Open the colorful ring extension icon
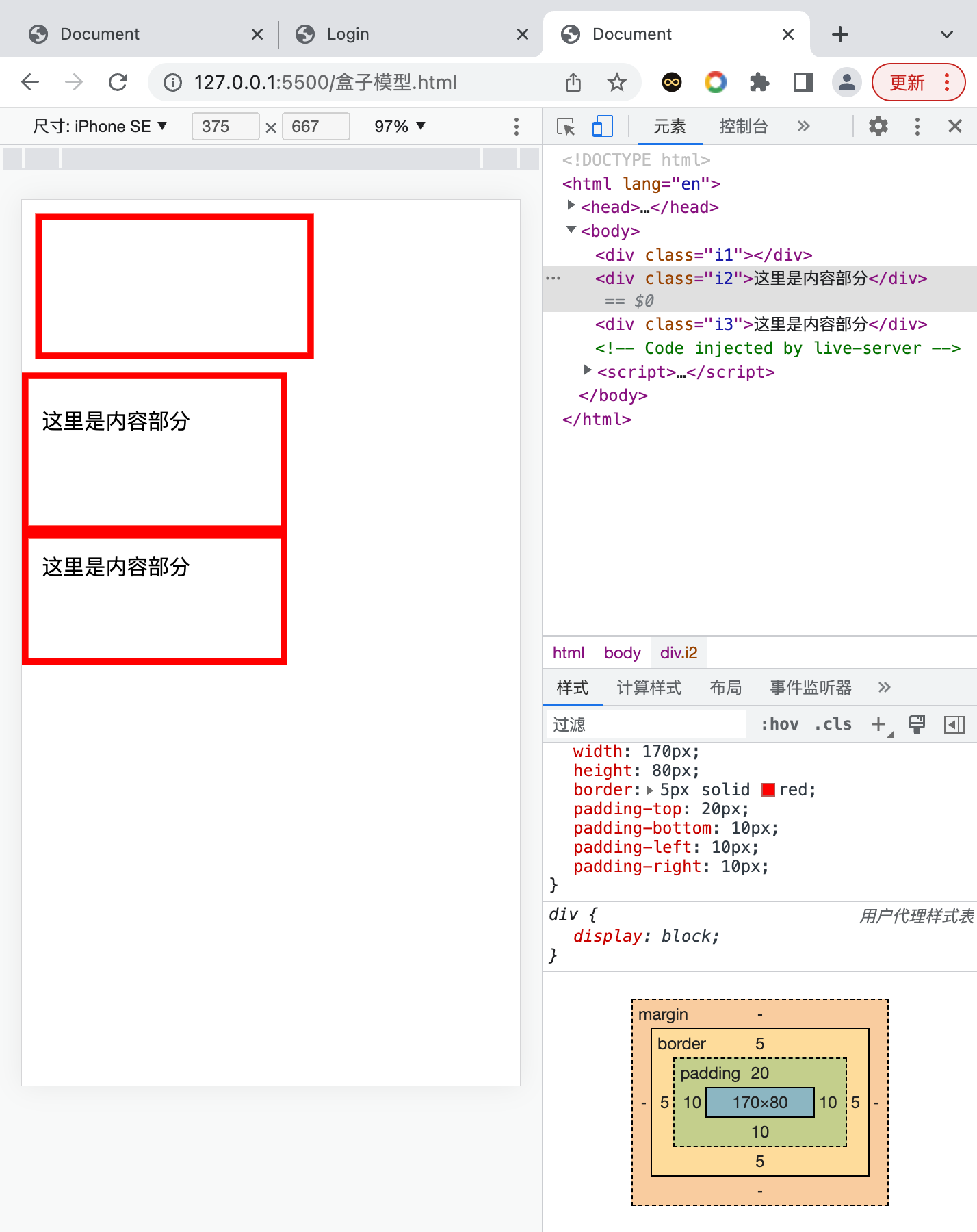Screen dimensions: 977x1232 point(716,83)
